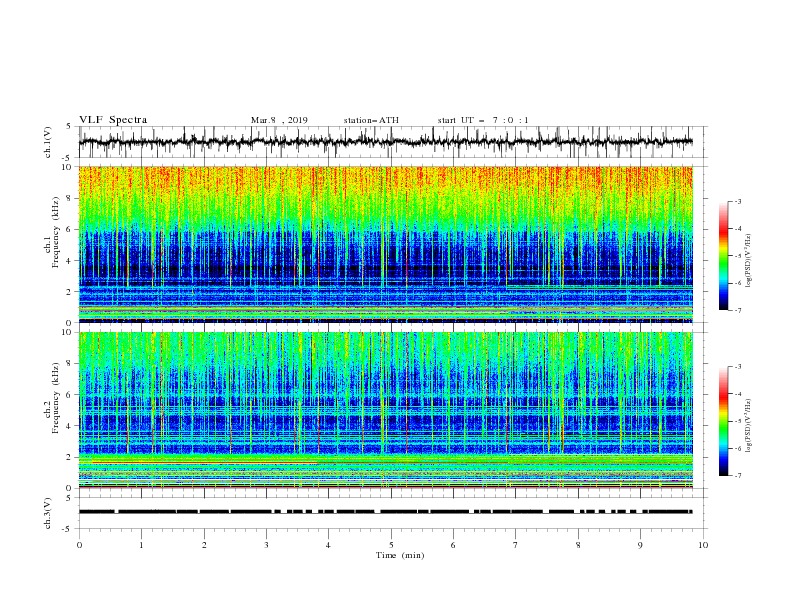792x612 pixels.
Task: Click inside the ch.1 spectrogram panel
Action: click(386, 244)
